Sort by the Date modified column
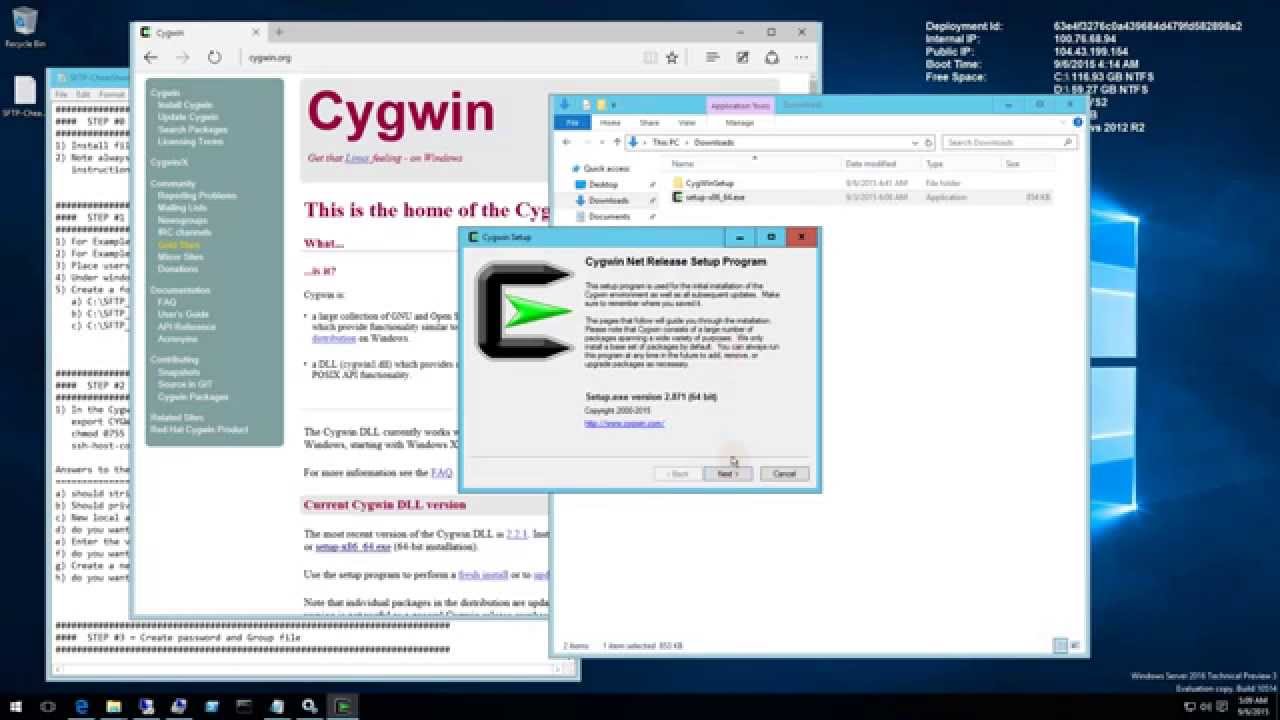The height and width of the screenshot is (720, 1280). (x=871, y=163)
